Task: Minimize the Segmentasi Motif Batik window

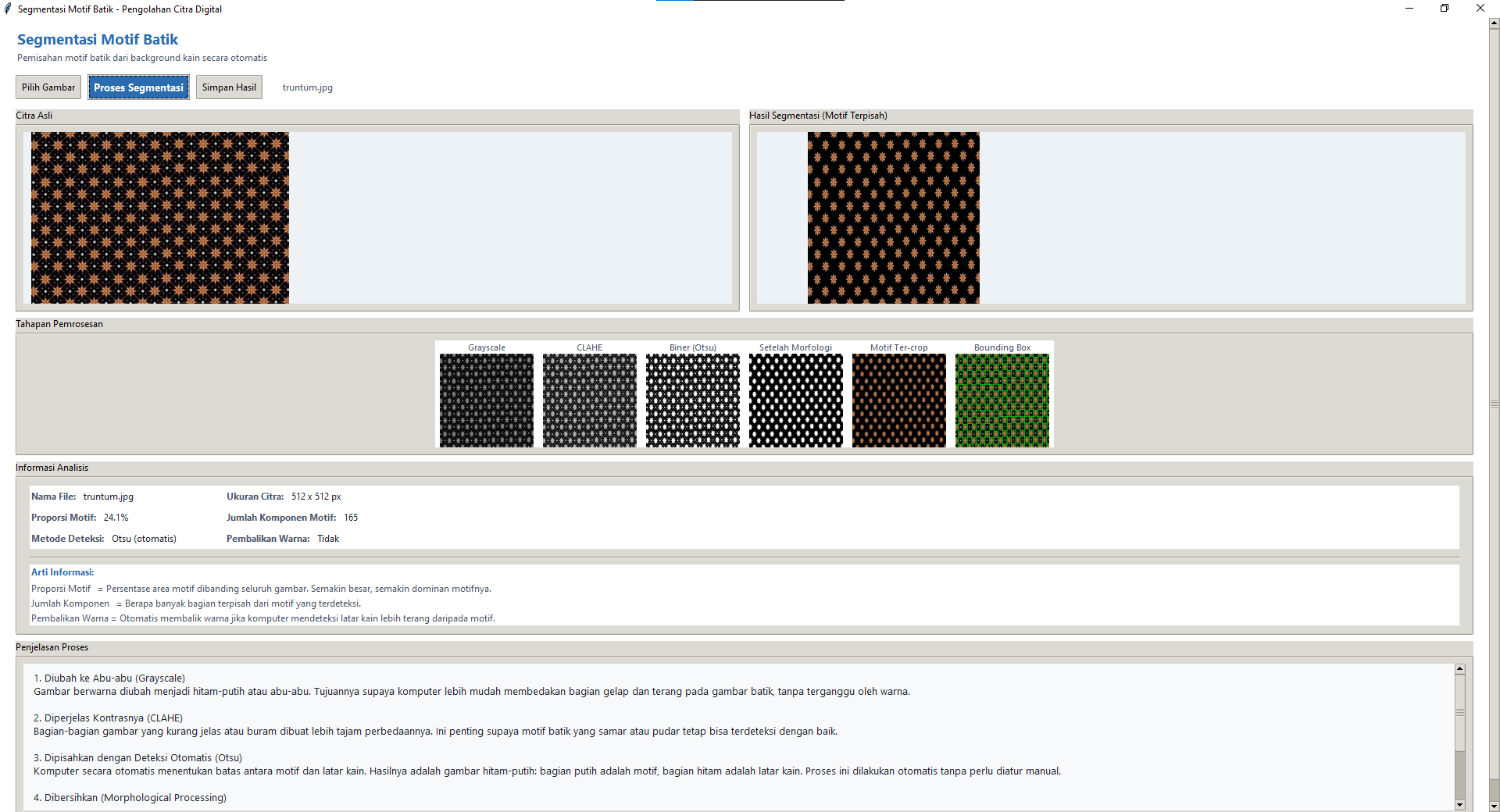Action: click(x=1409, y=9)
